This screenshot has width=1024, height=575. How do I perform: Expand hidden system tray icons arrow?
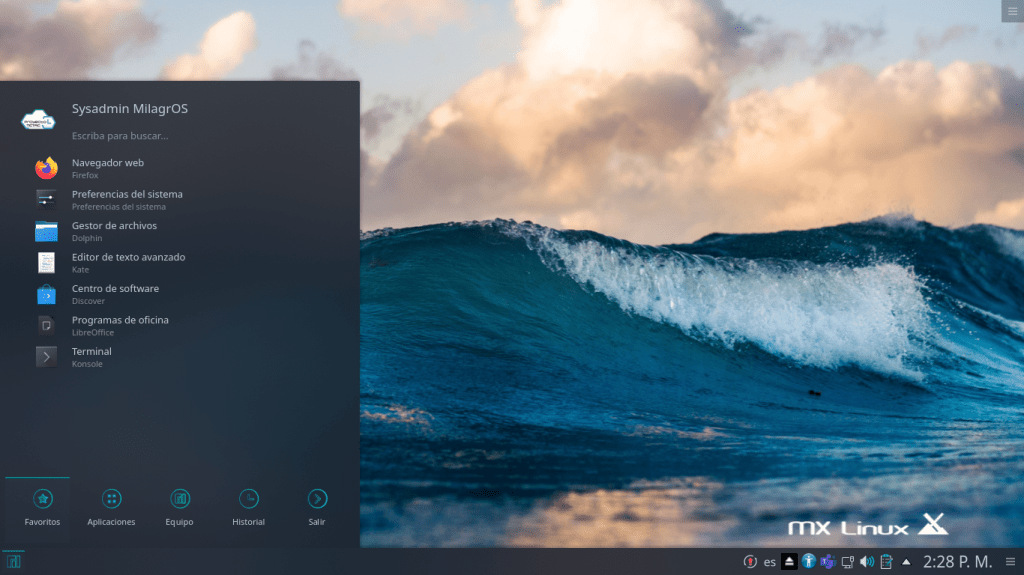[x=906, y=561]
